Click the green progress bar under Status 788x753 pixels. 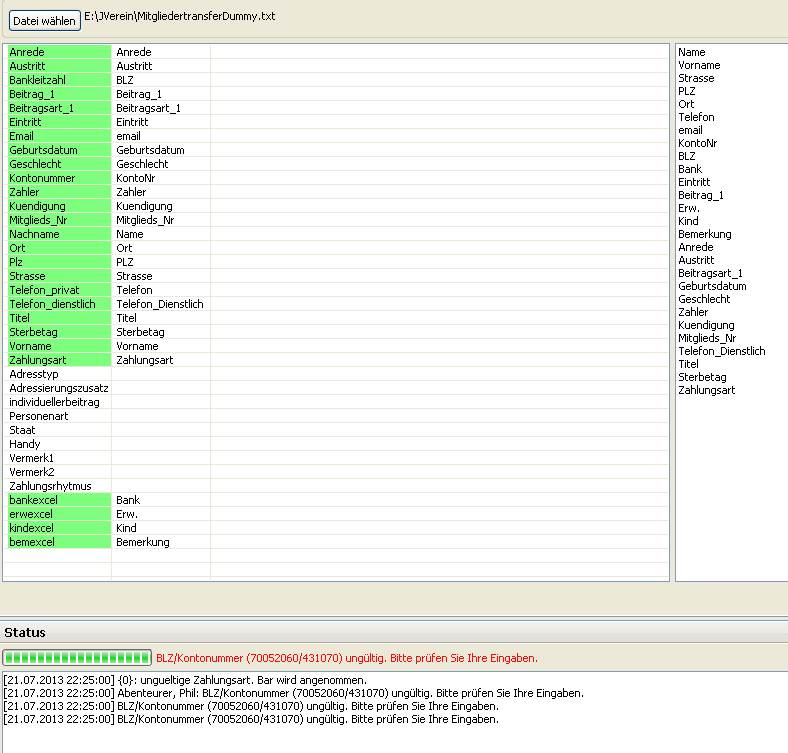pyautogui.click(x=78, y=658)
